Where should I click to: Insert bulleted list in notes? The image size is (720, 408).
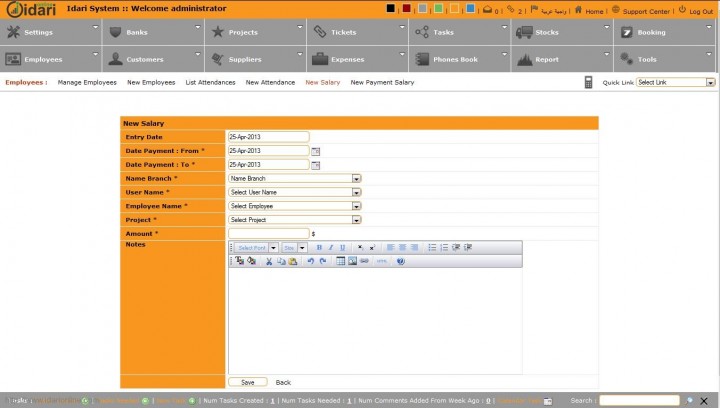coord(432,247)
